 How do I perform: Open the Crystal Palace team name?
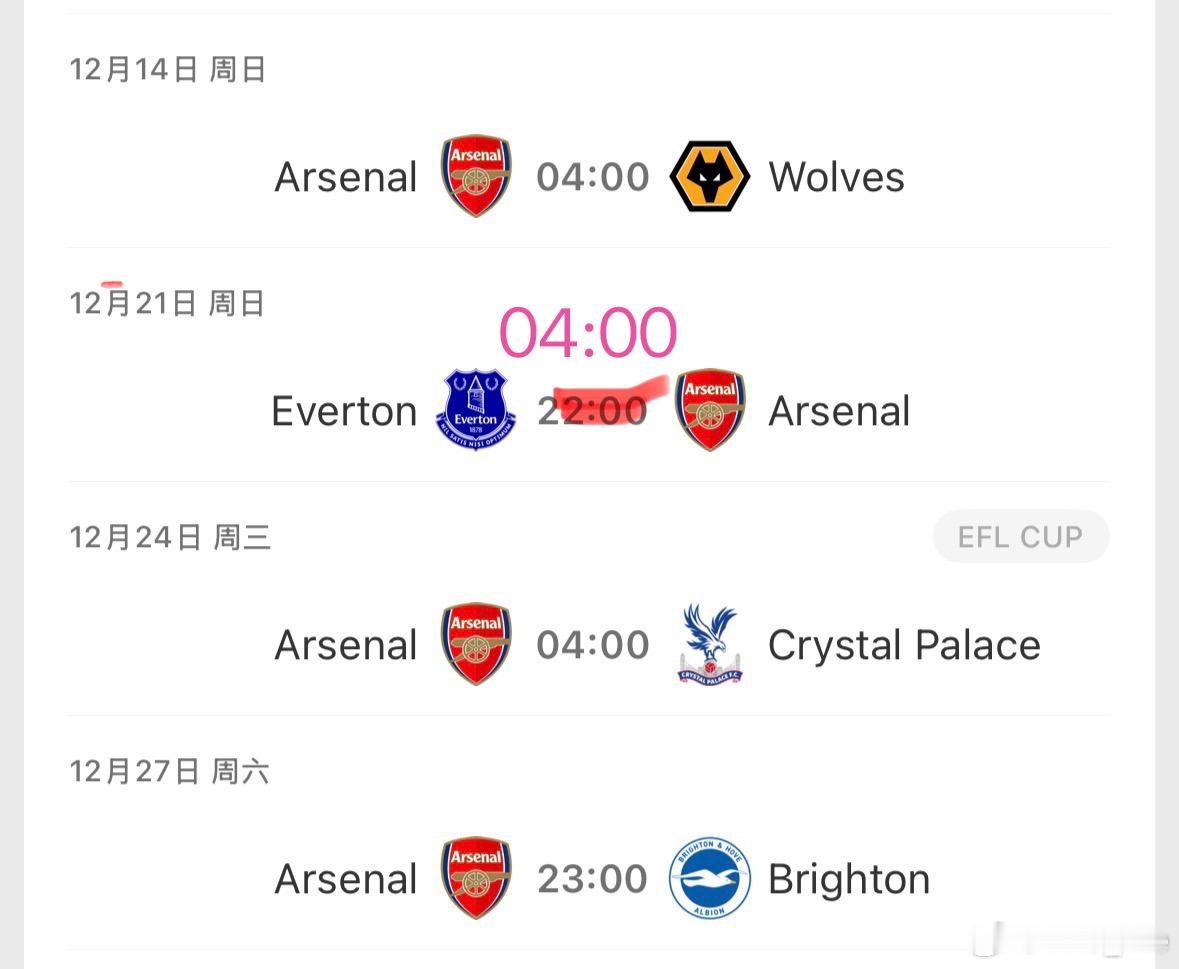[x=903, y=645]
